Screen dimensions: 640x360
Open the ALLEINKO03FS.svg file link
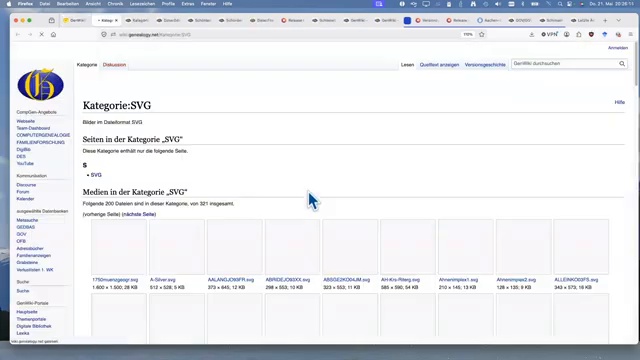click(576, 280)
